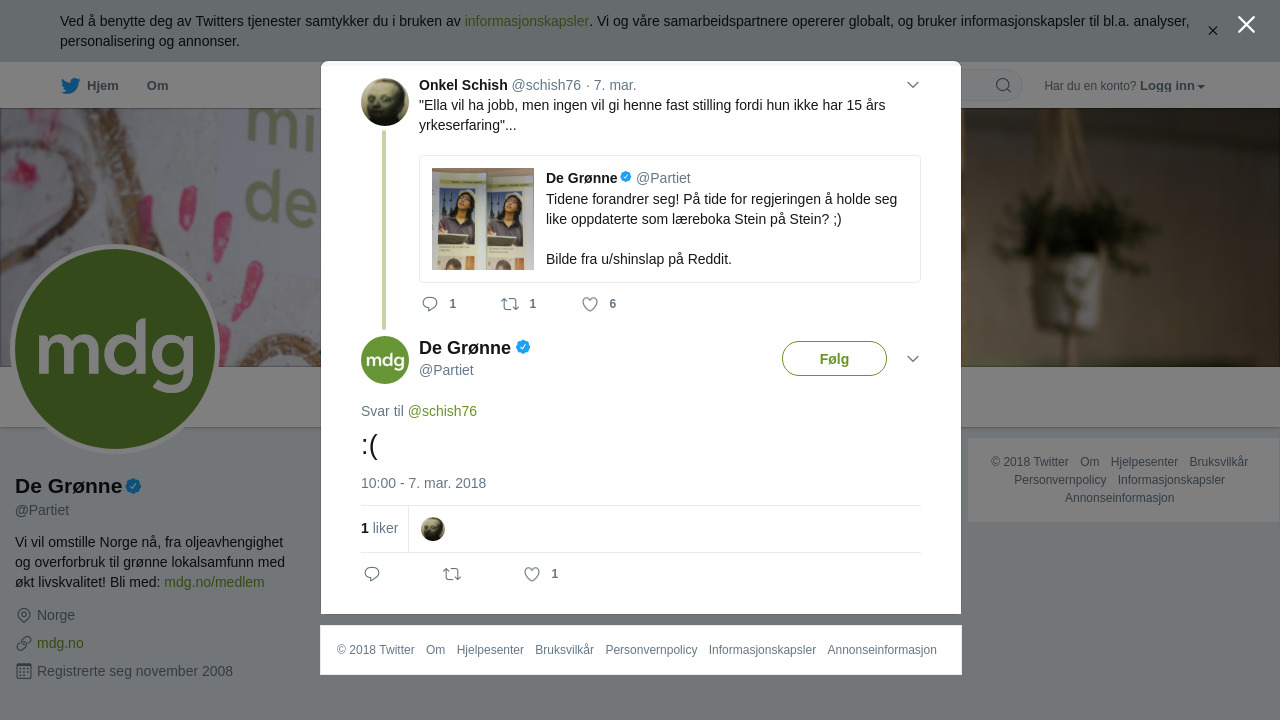Viewport: 1280px width, 720px height.
Task: Visit mdg.no/medlem link in bio
Action: (x=214, y=582)
